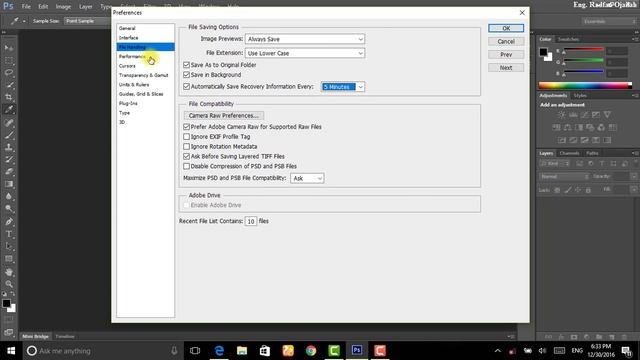Select the Clone Stamp tool
The image size is (640, 360).
(x=9, y=147)
